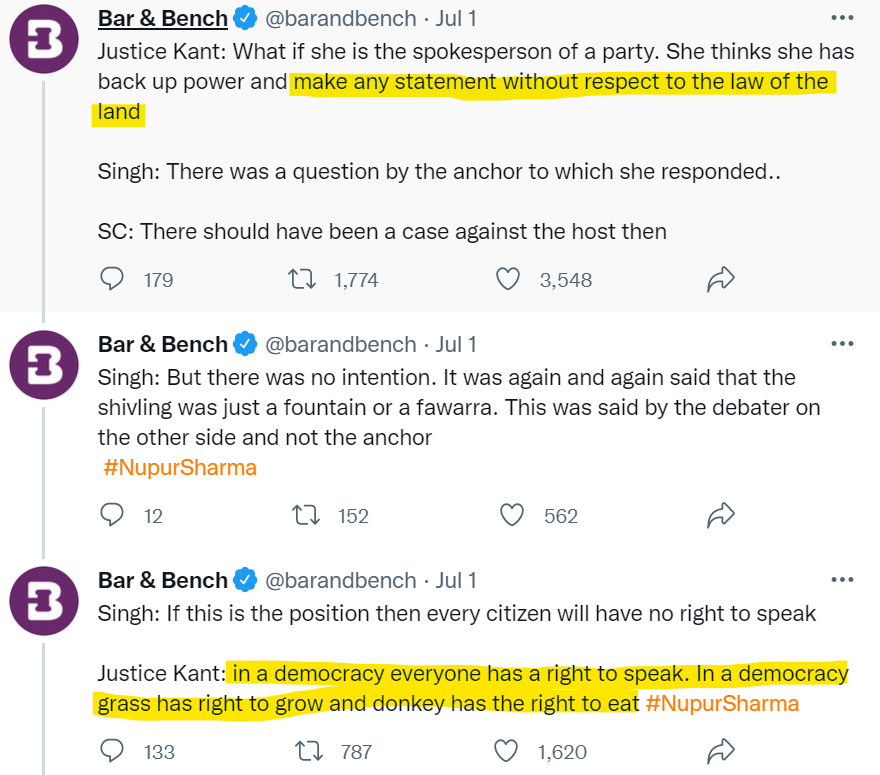
Task: Like the tweet with 562 likes
Action: pyautogui.click(x=512, y=515)
